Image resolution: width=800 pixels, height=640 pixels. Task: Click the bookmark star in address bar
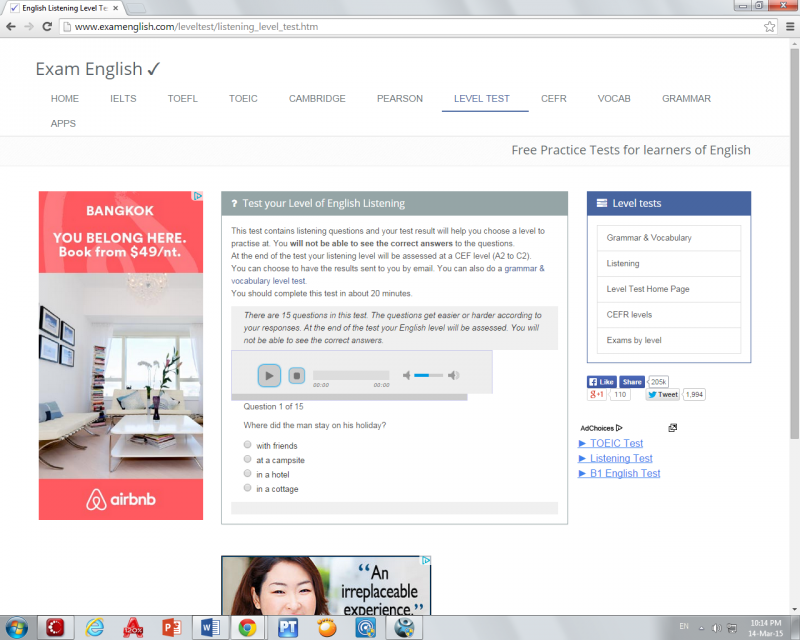point(769,26)
